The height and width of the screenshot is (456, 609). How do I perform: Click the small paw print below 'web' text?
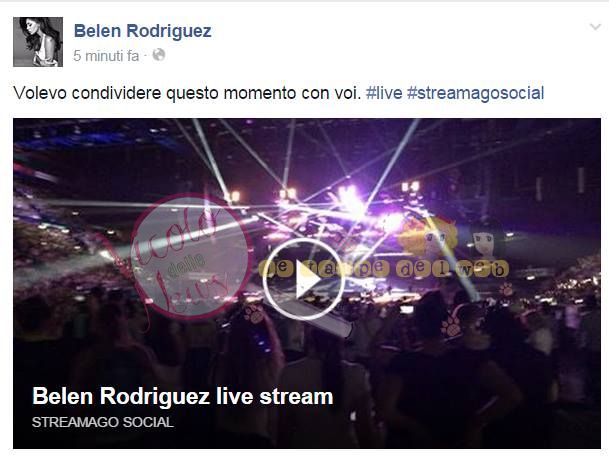pos(506,289)
